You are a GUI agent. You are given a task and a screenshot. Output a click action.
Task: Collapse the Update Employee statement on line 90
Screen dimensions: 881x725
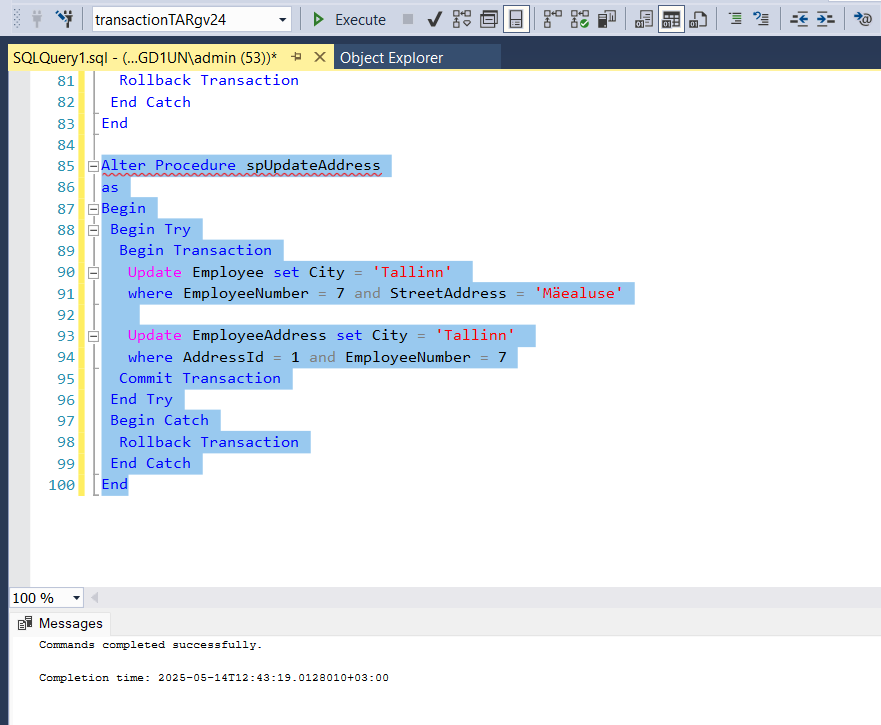(93, 273)
